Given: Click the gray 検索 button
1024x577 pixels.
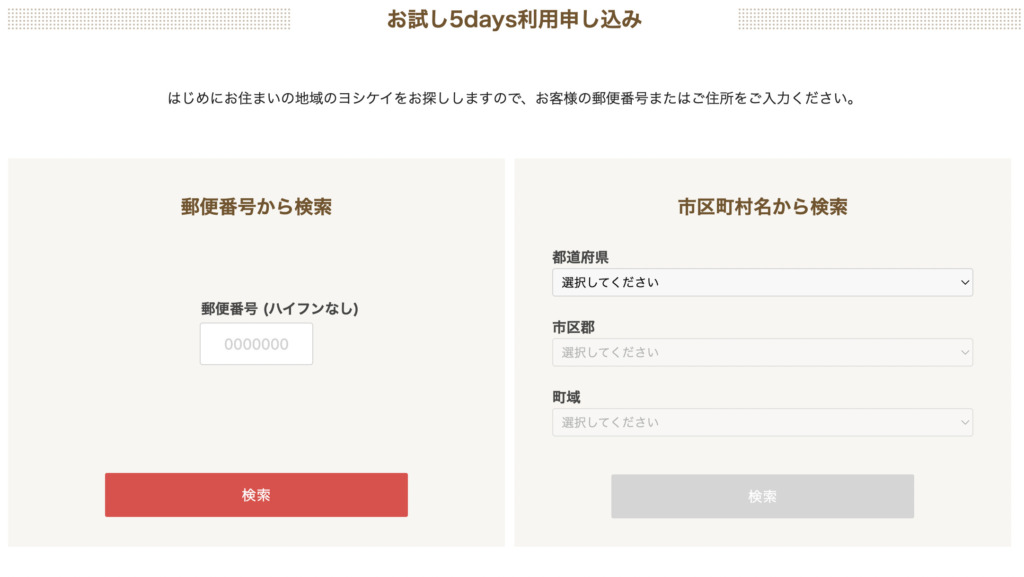Looking at the screenshot, I should 762,496.
